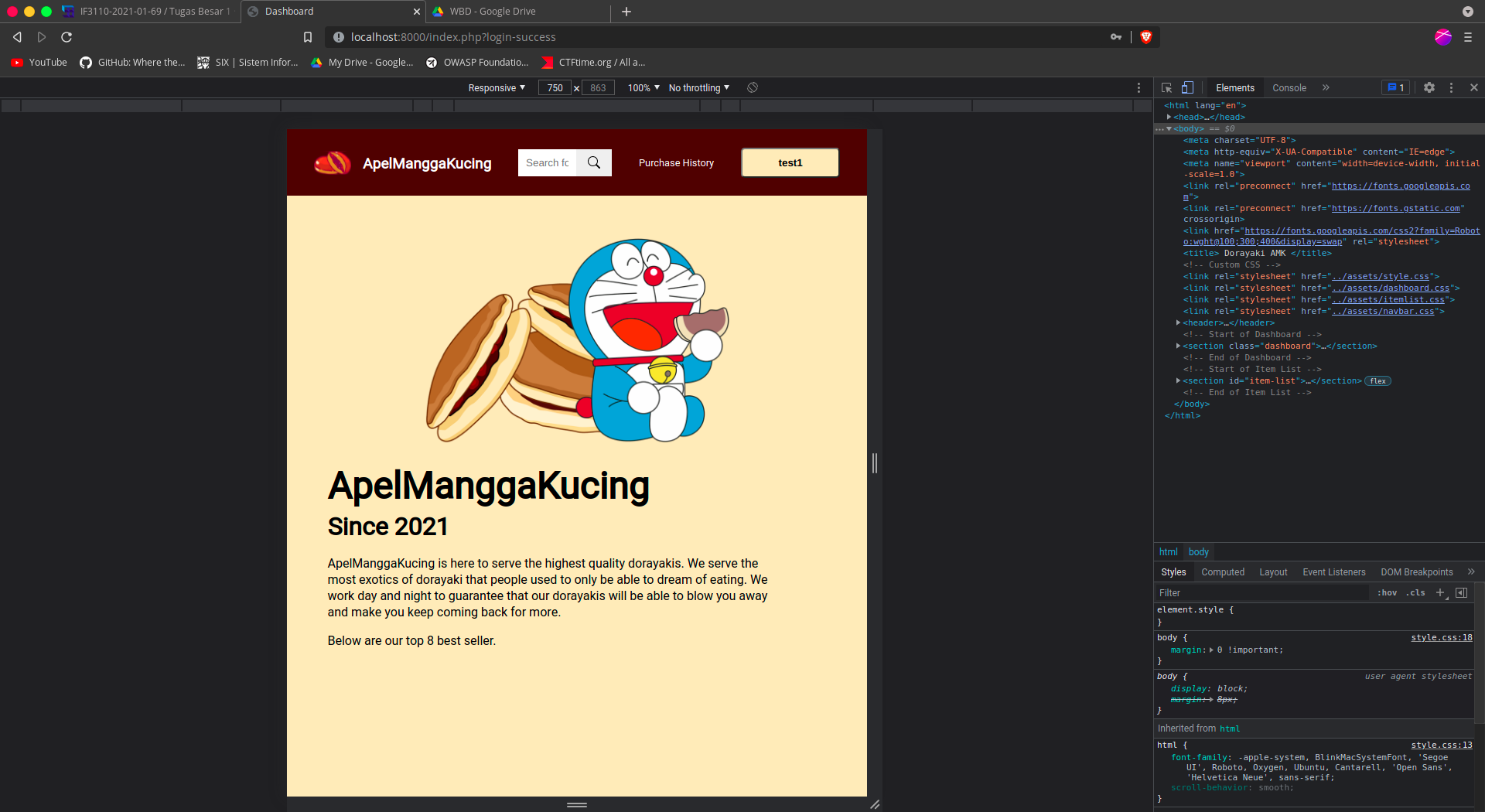The width and height of the screenshot is (1485, 812).
Task: Click the rotate screen icon in device toolbar
Action: (753, 88)
